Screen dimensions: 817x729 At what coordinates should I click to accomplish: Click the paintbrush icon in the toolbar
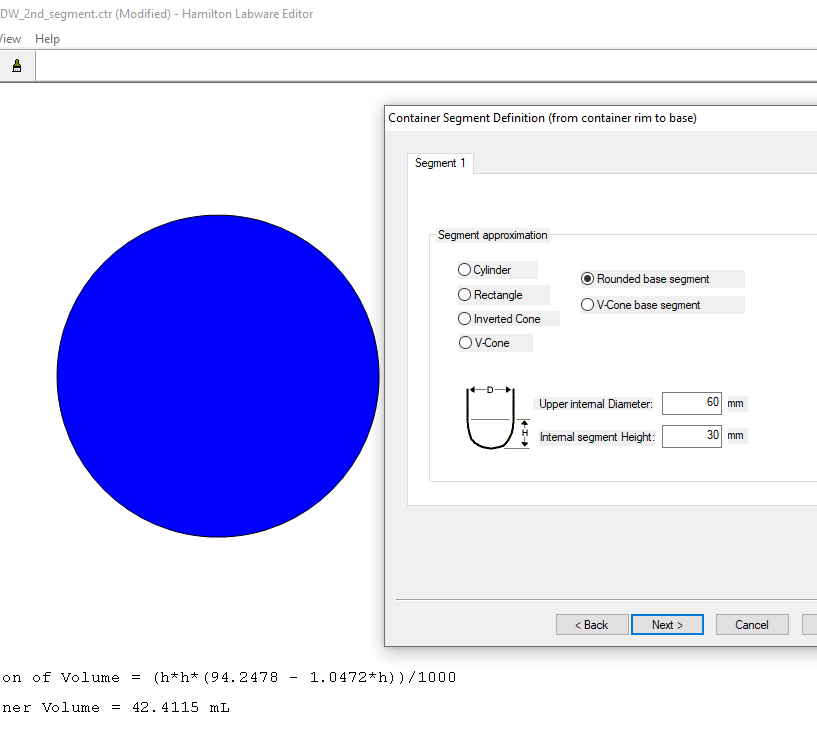tap(16, 66)
